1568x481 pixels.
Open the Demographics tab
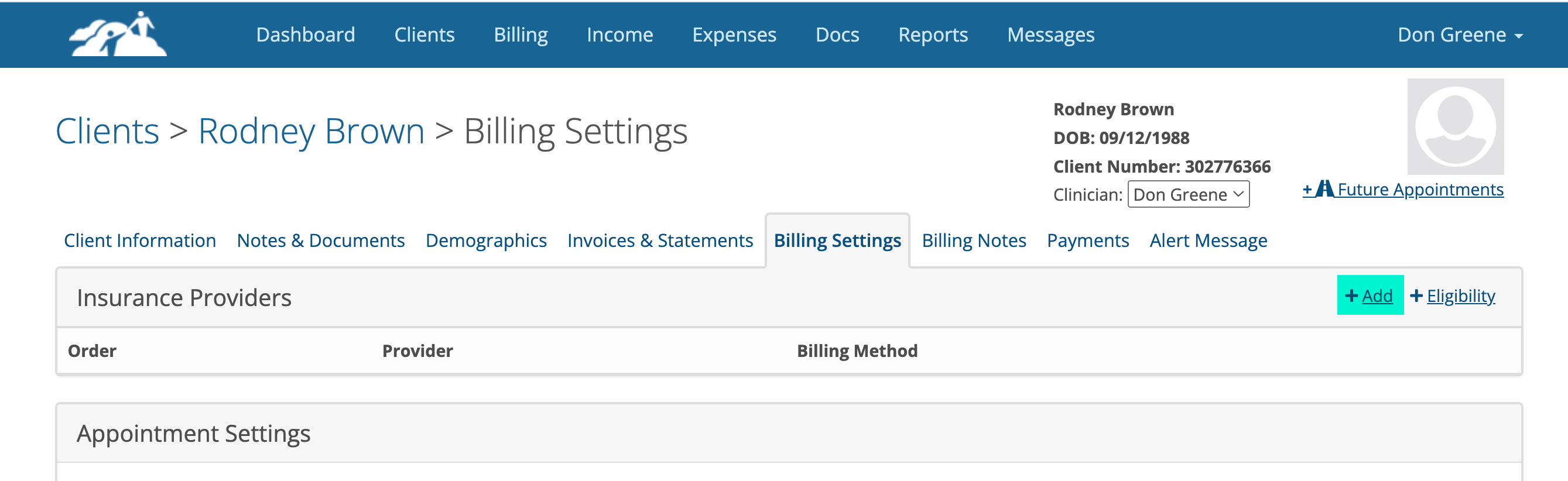[486, 241]
